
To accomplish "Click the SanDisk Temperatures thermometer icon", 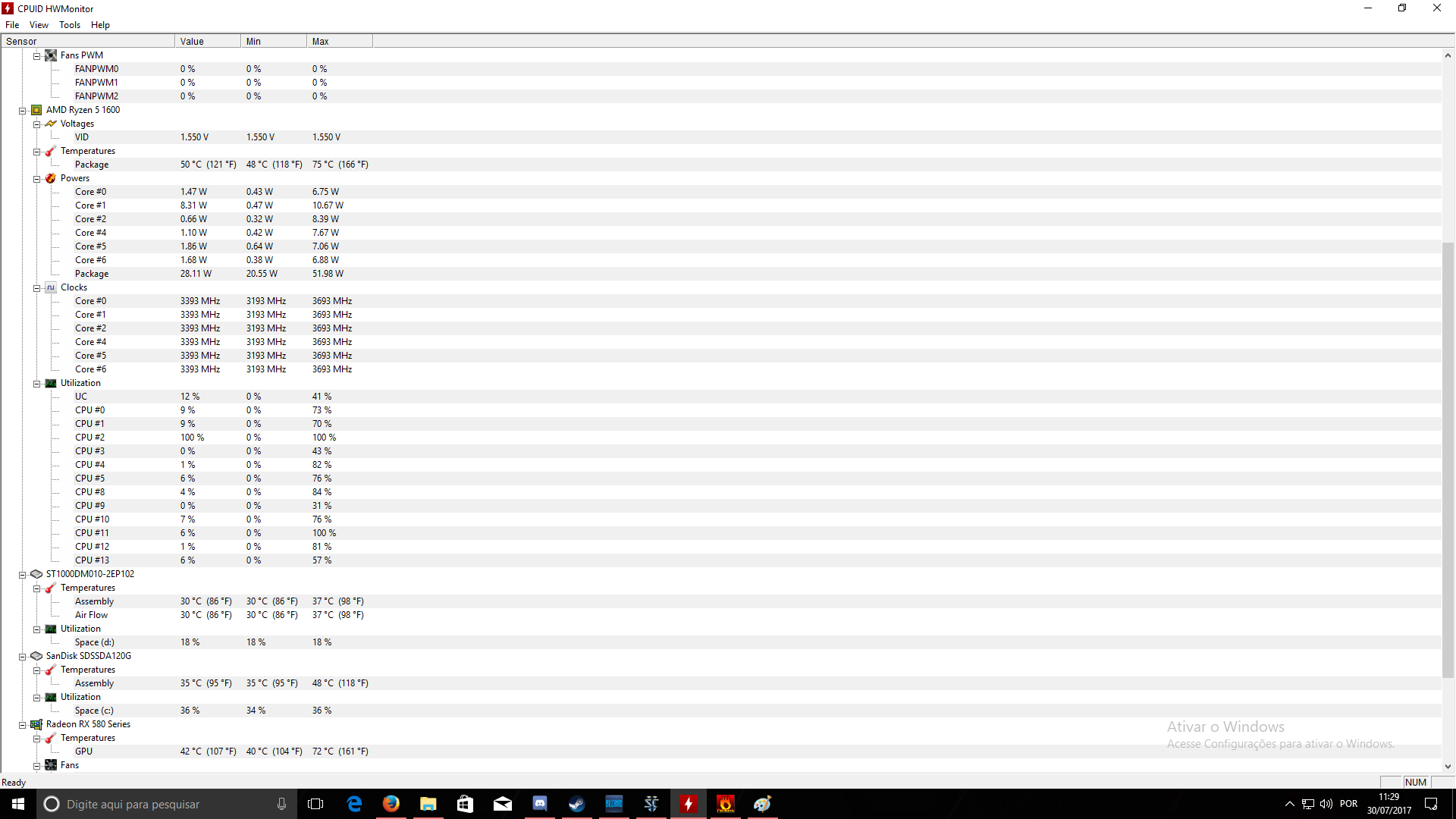I will click(x=51, y=670).
